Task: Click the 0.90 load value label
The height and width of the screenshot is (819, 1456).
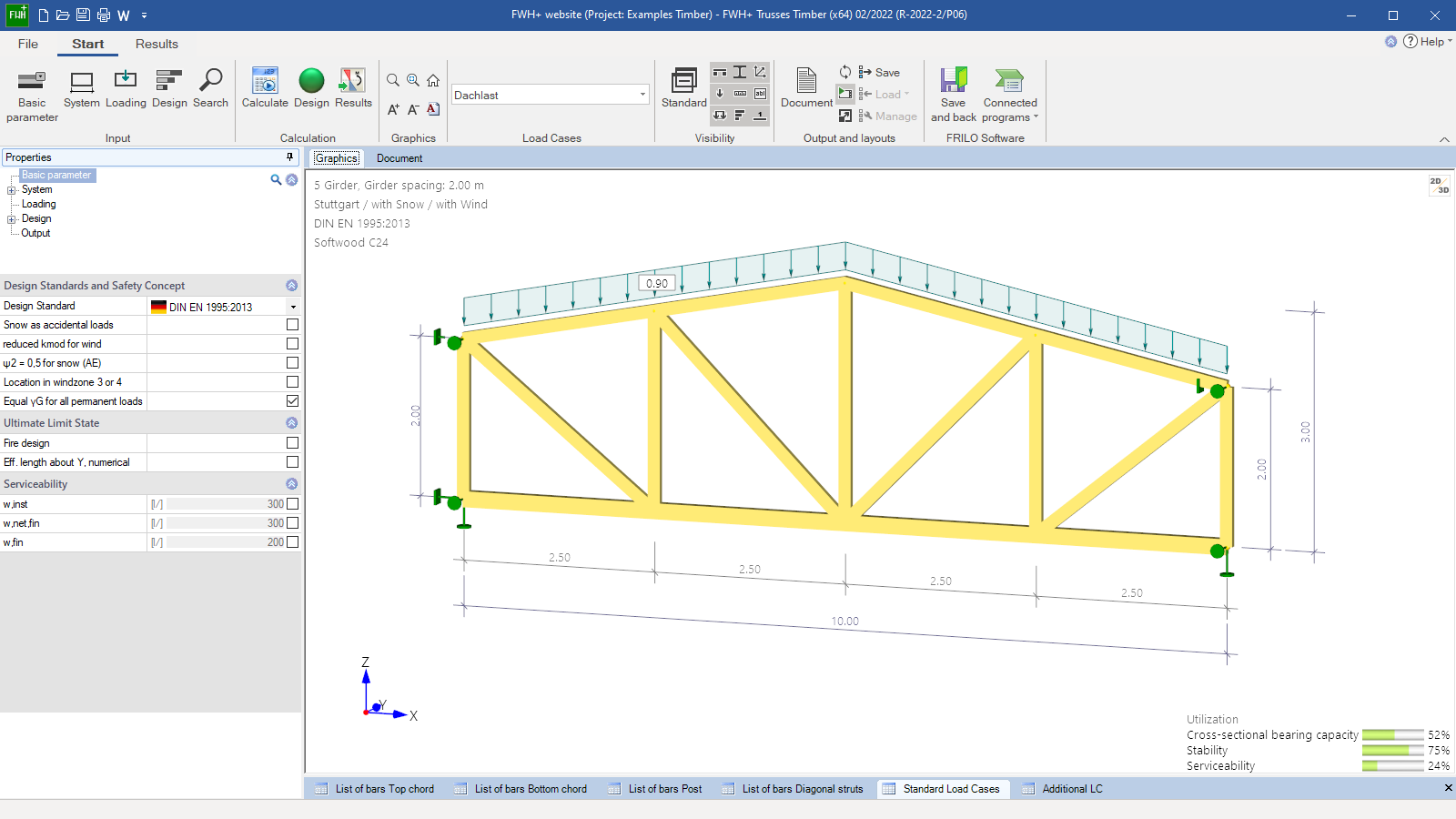Action: click(657, 283)
